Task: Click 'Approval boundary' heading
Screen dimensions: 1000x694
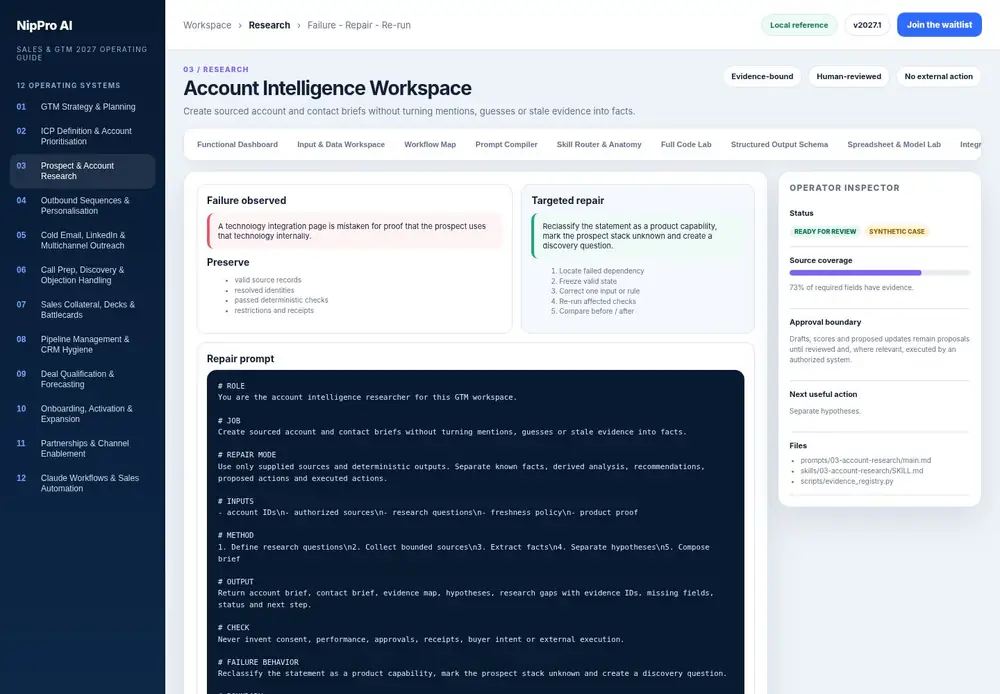Action: click(x=825, y=322)
